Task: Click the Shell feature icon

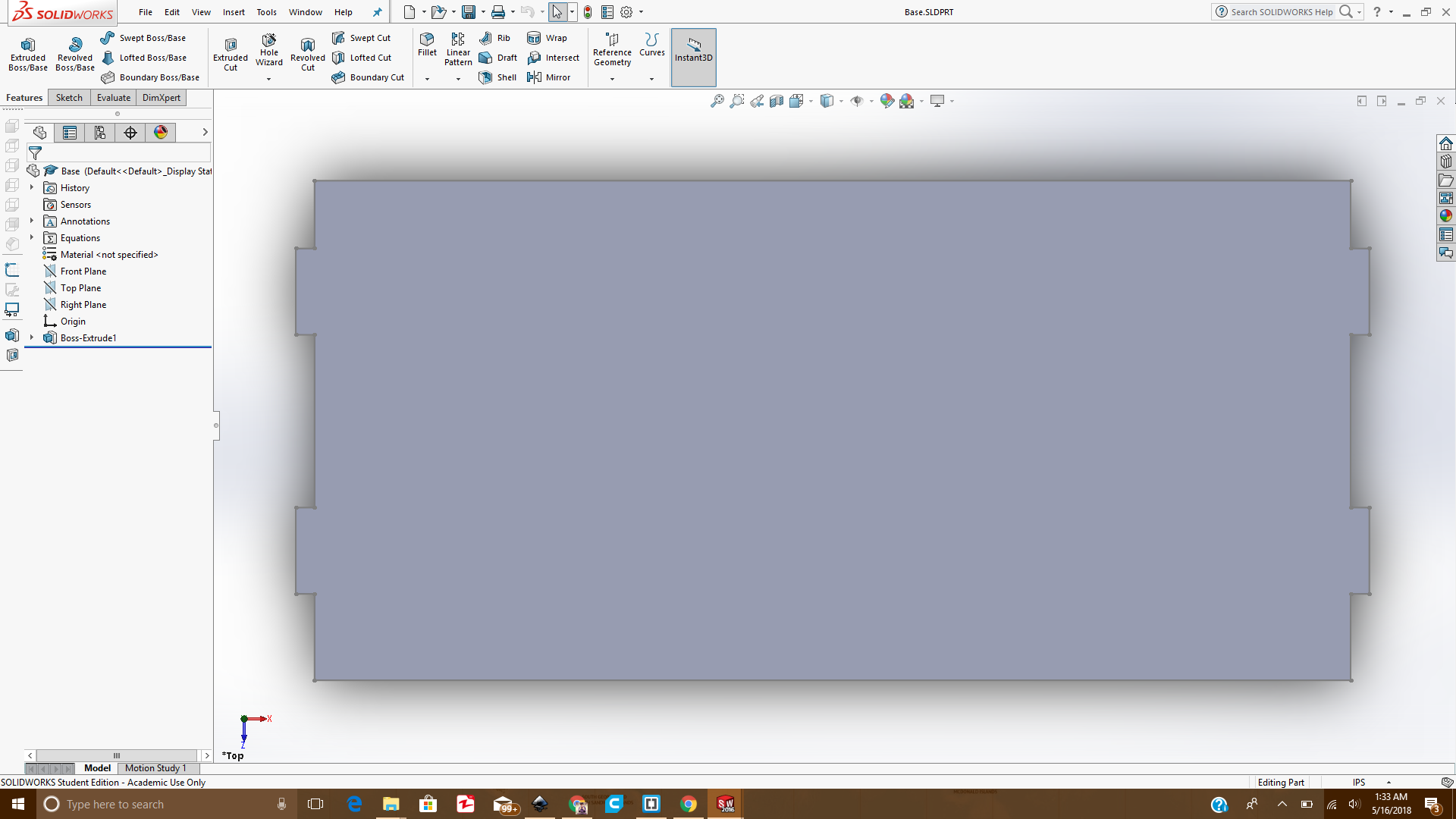Action: pos(498,77)
